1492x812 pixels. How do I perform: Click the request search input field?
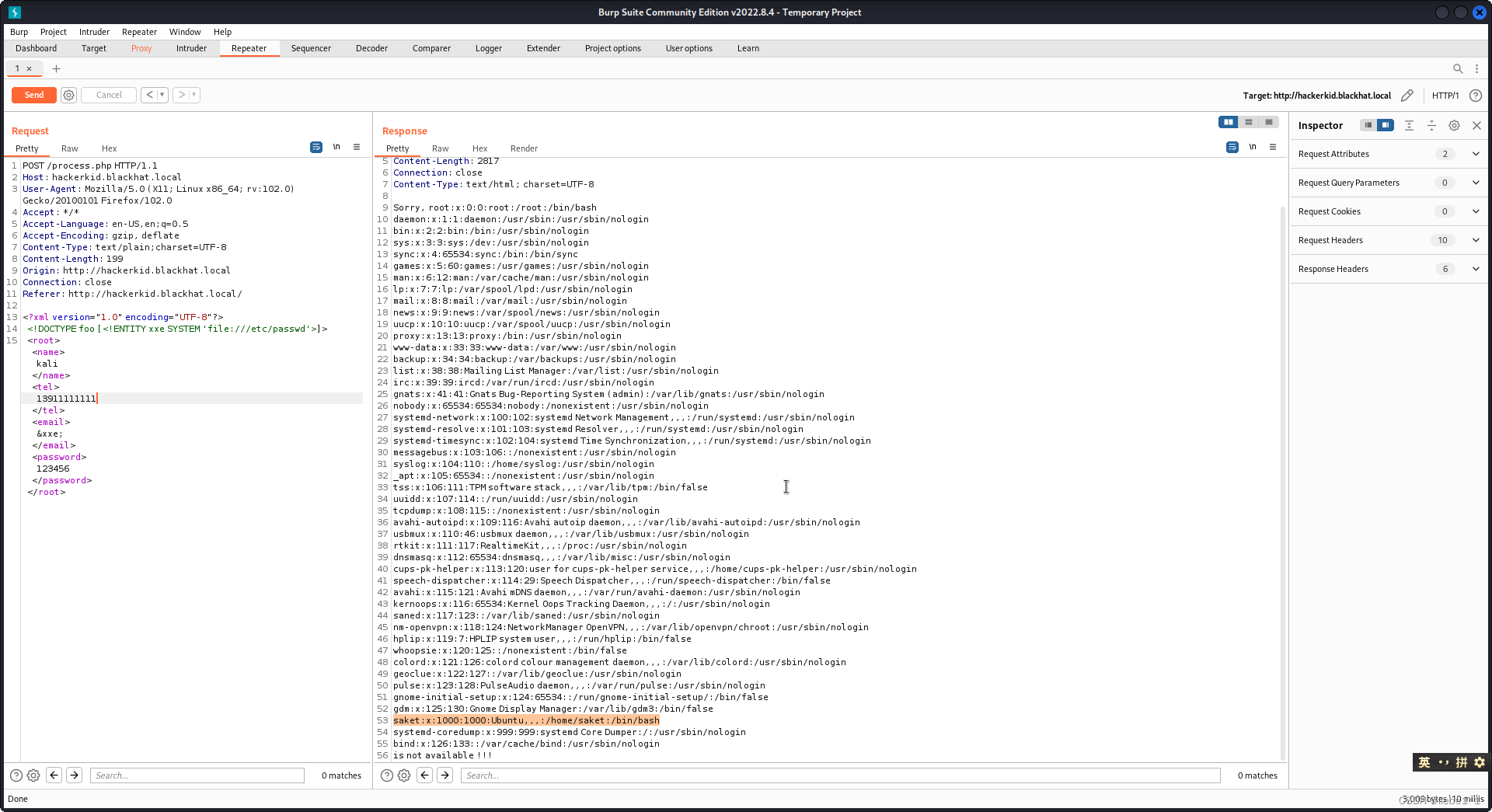pyautogui.click(x=197, y=775)
